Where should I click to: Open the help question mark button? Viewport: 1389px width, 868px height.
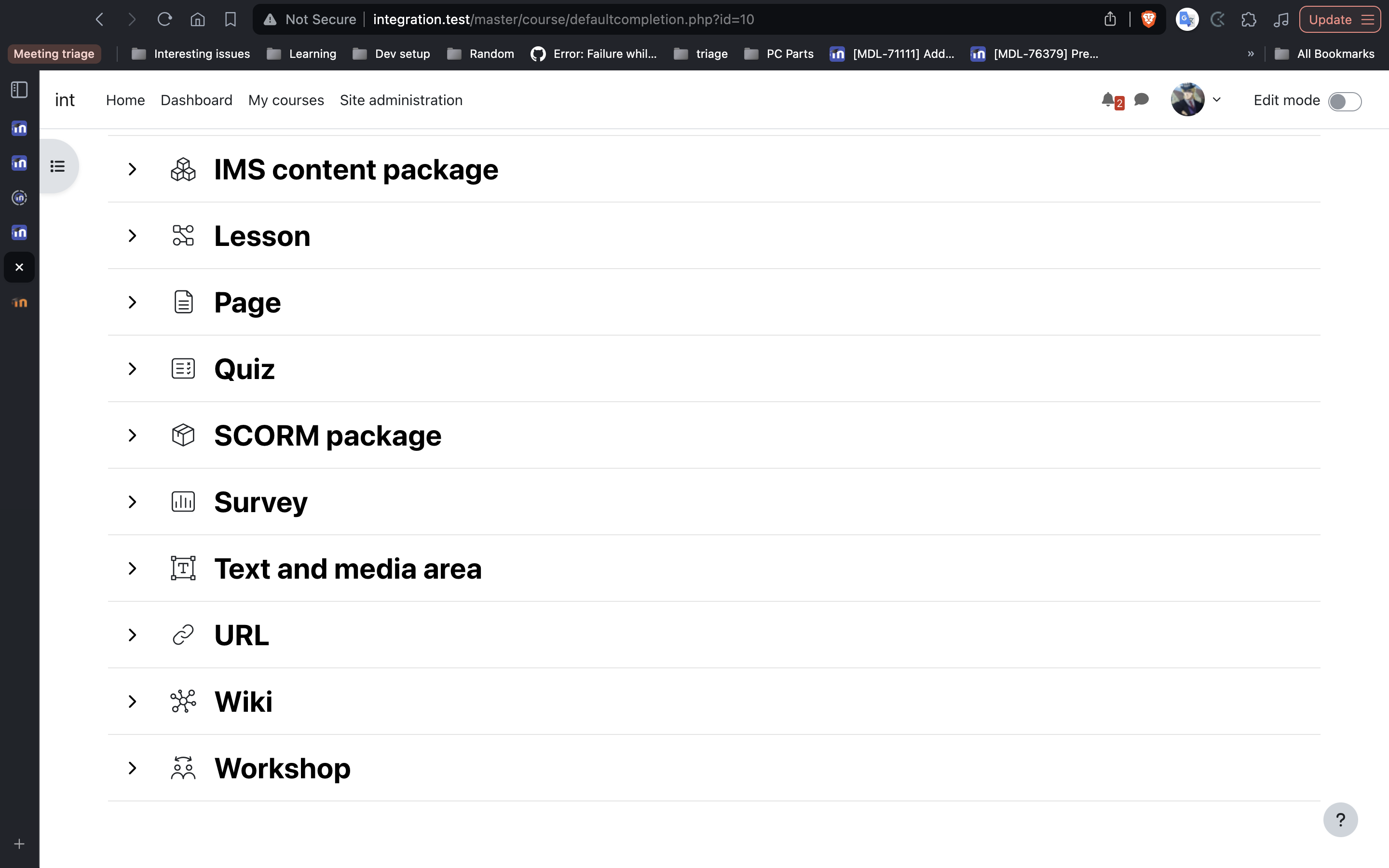(x=1340, y=820)
